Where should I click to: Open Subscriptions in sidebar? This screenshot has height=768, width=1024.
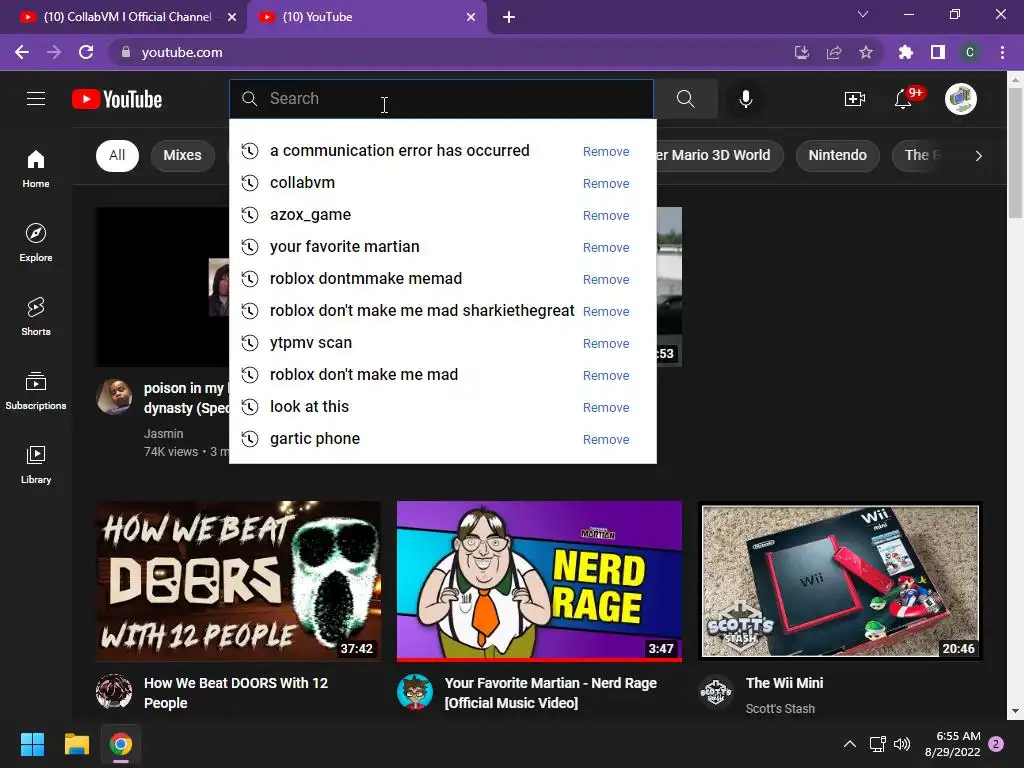pos(36,390)
